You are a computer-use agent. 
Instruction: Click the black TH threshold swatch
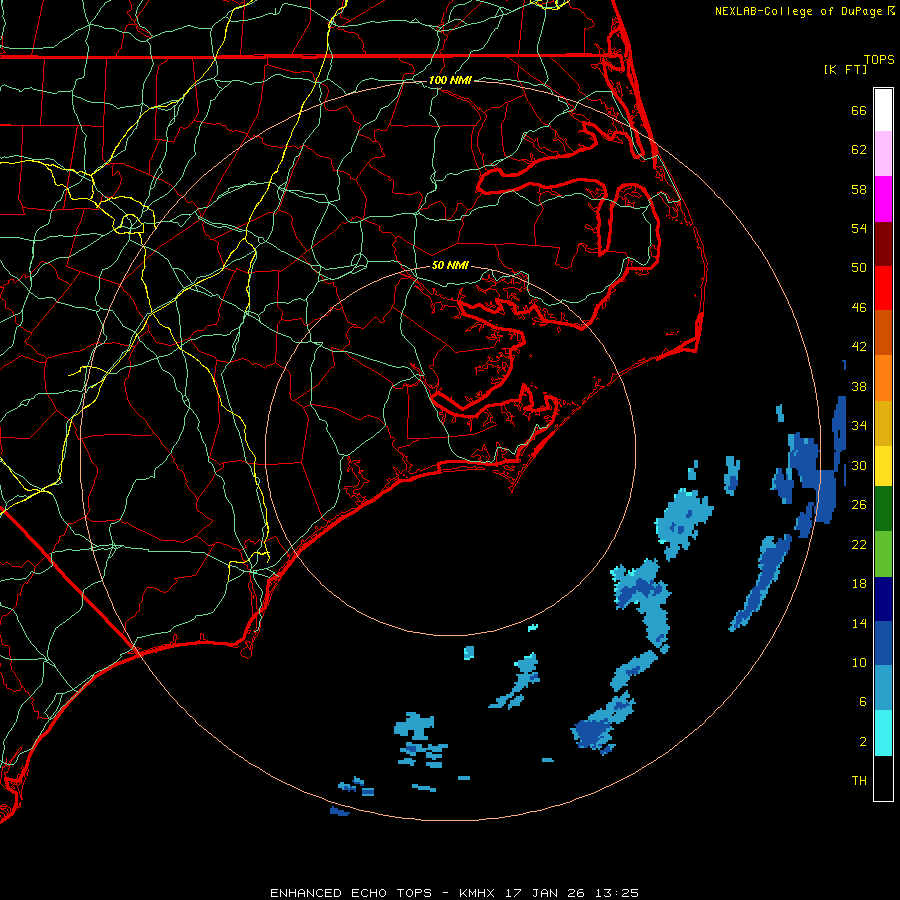[x=883, y=778]
